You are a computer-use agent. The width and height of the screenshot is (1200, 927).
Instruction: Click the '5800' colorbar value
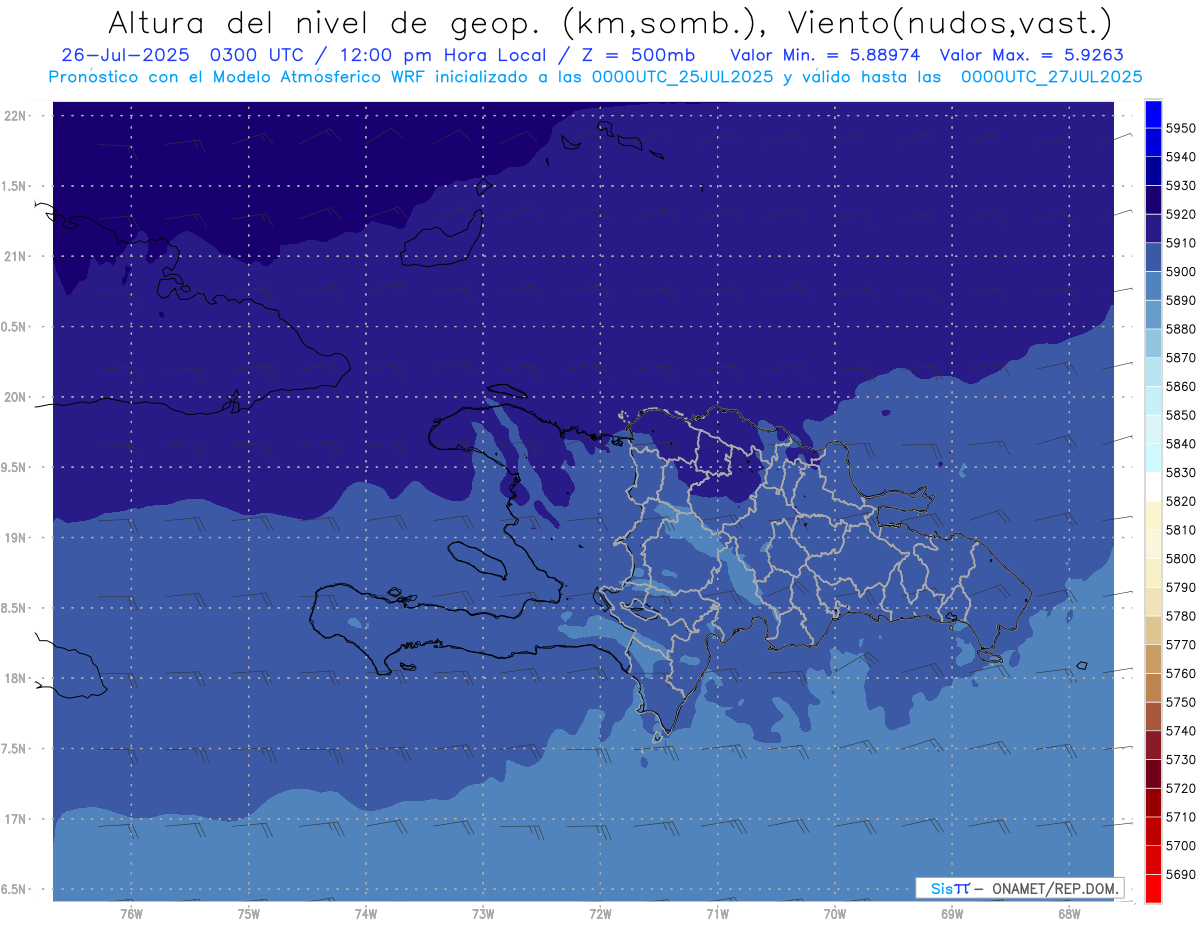[x=1181, y=559]
